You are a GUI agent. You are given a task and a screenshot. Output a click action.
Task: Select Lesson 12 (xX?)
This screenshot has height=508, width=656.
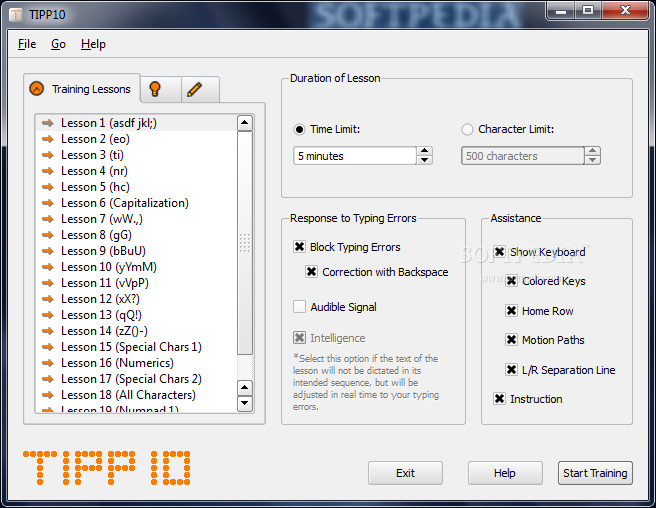point(136,299)
